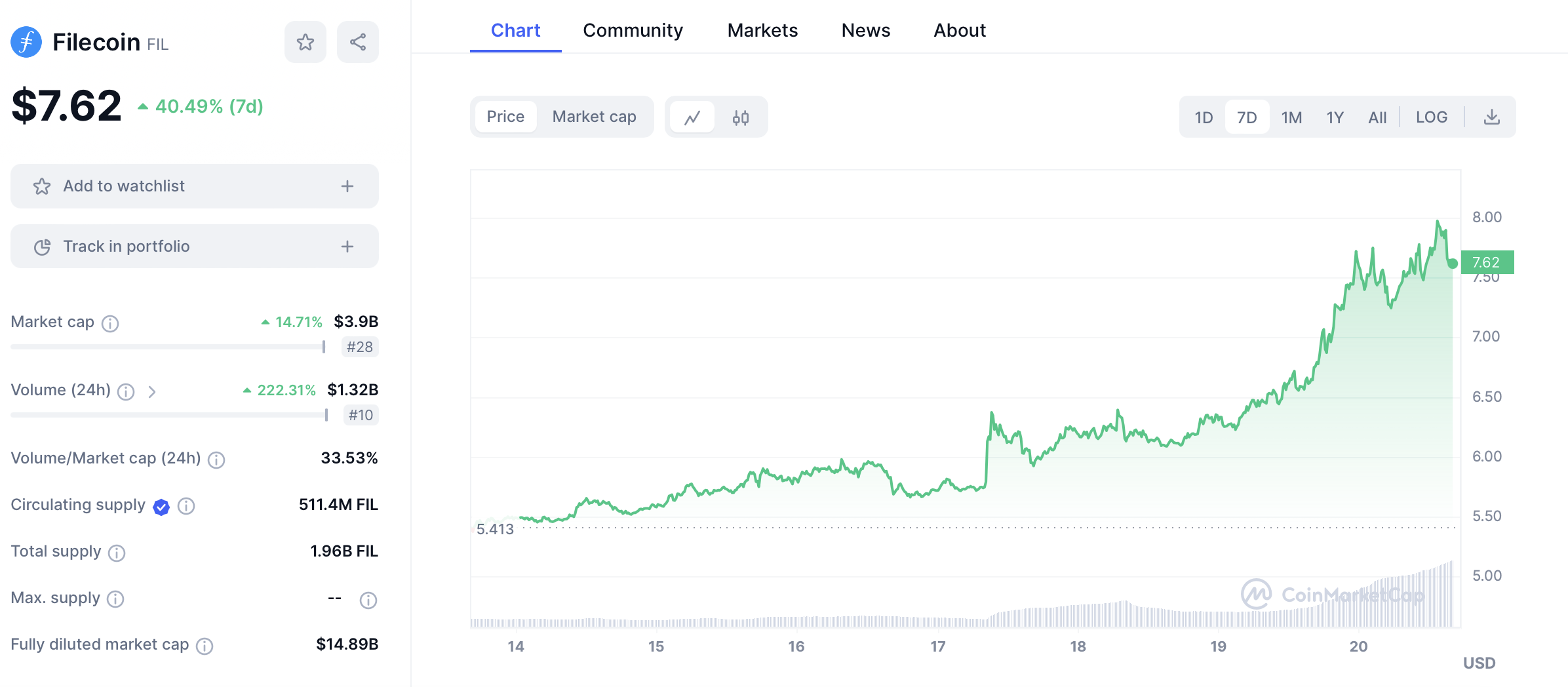Open the Community tab

tap(633, 30)
